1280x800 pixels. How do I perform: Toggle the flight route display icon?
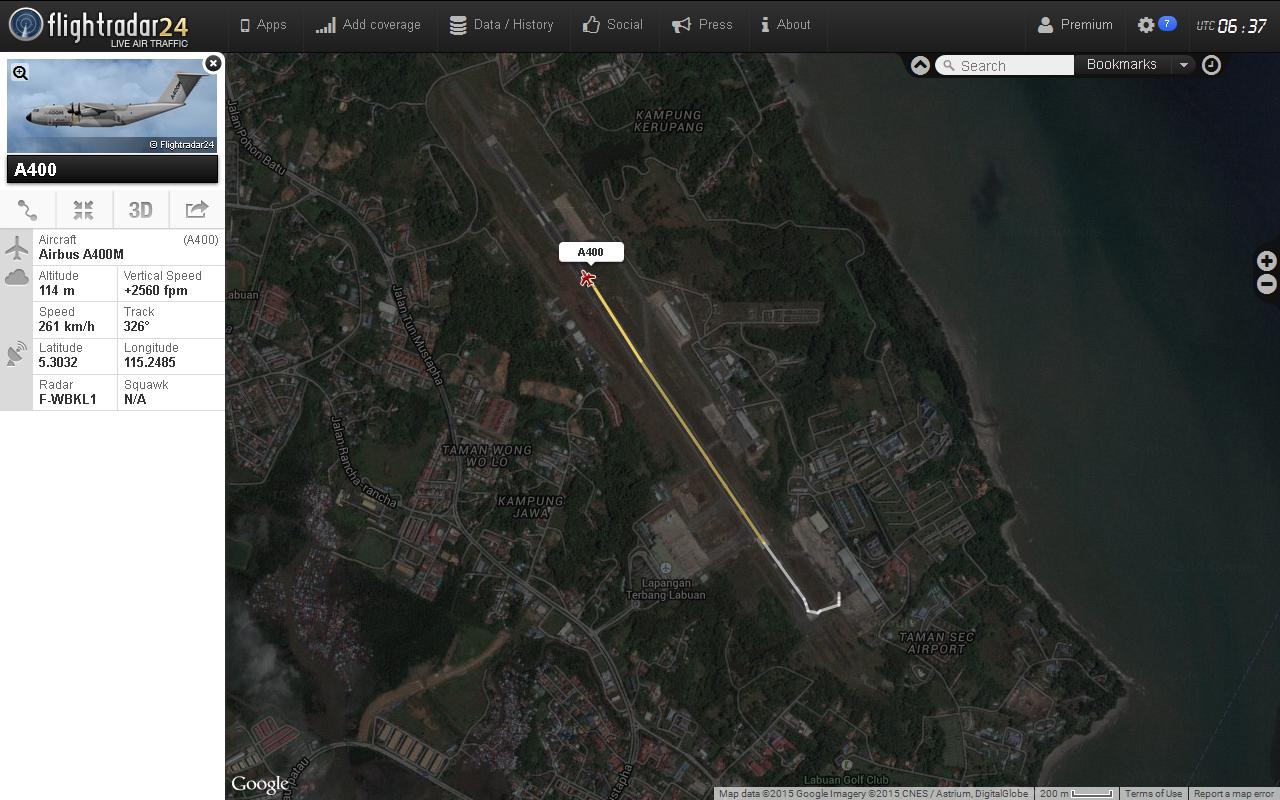click(x=27, y=210)
